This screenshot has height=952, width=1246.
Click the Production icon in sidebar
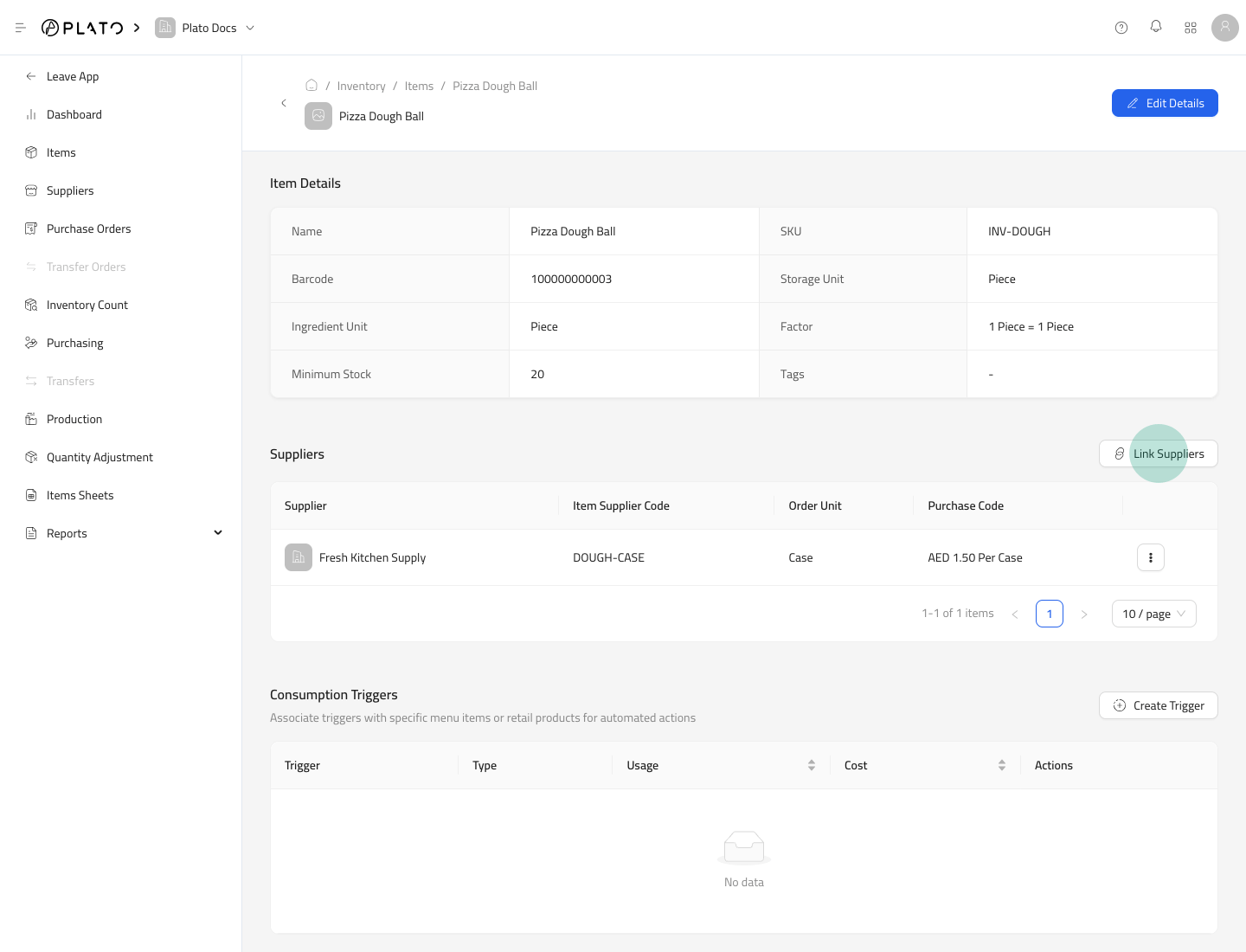(31, 419)
